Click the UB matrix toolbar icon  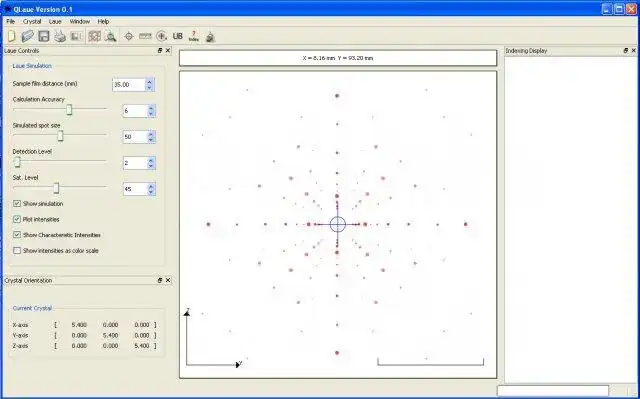click(178, 36)
